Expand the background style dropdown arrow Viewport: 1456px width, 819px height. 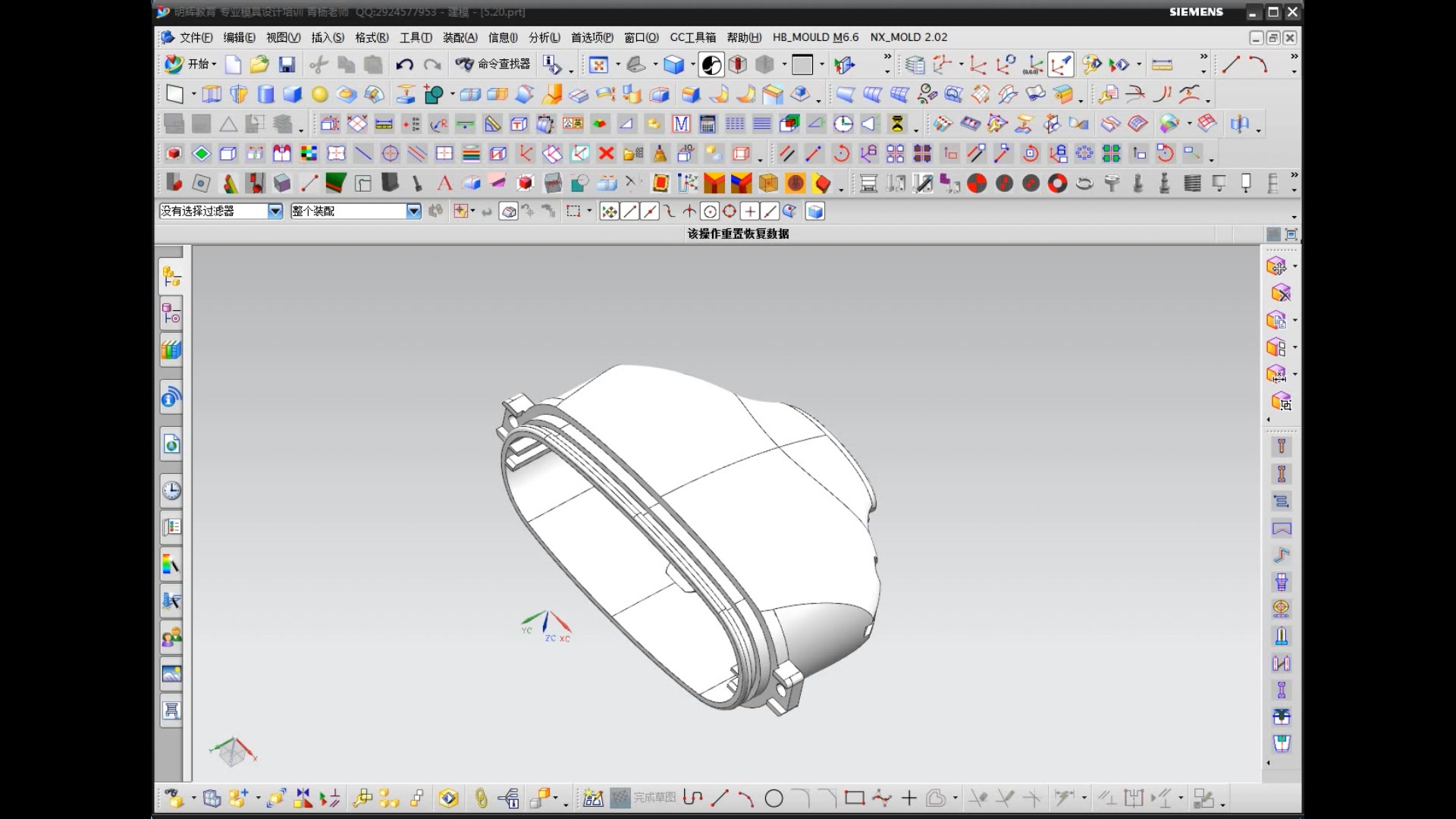coord(821,65)
